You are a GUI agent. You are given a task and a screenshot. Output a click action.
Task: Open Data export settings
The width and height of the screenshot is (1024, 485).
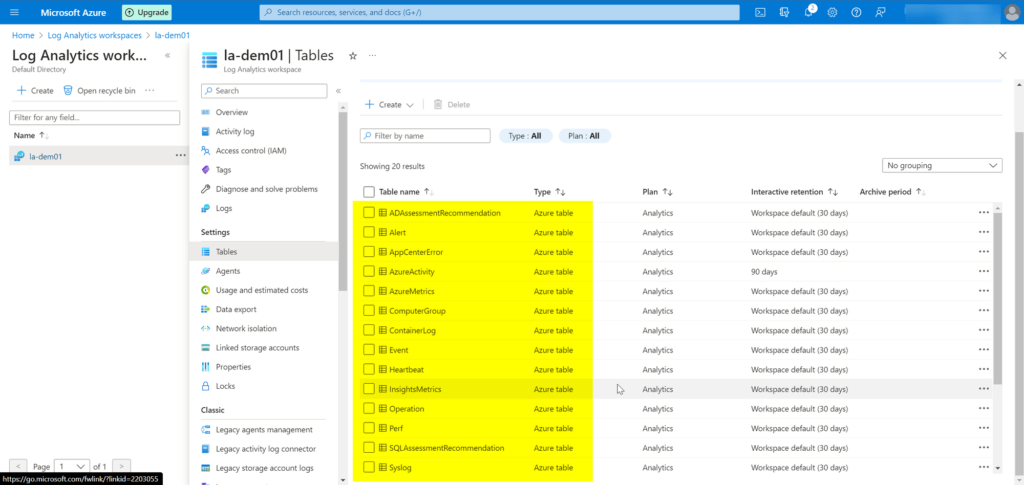click(x=236, y=309)
